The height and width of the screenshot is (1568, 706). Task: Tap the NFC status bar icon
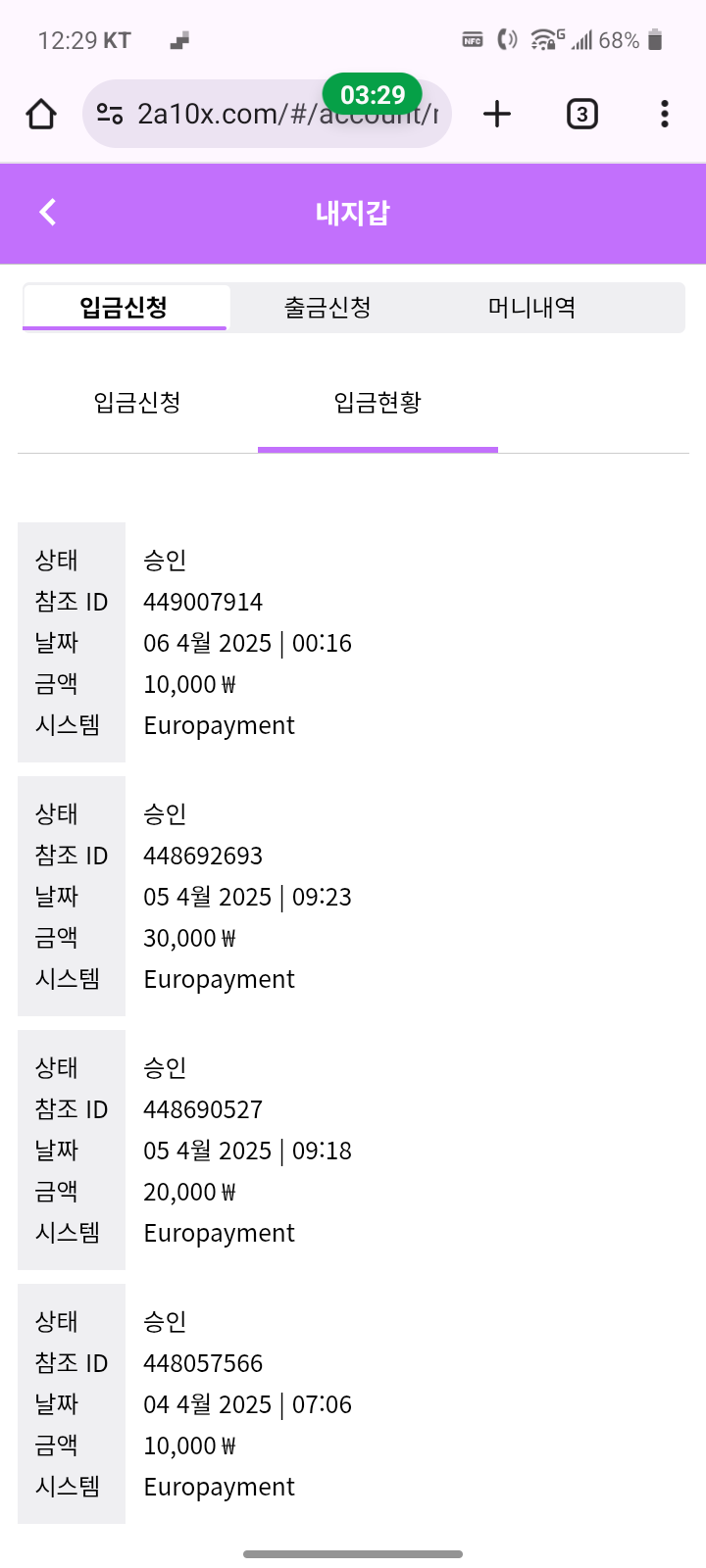coord(473,40)
